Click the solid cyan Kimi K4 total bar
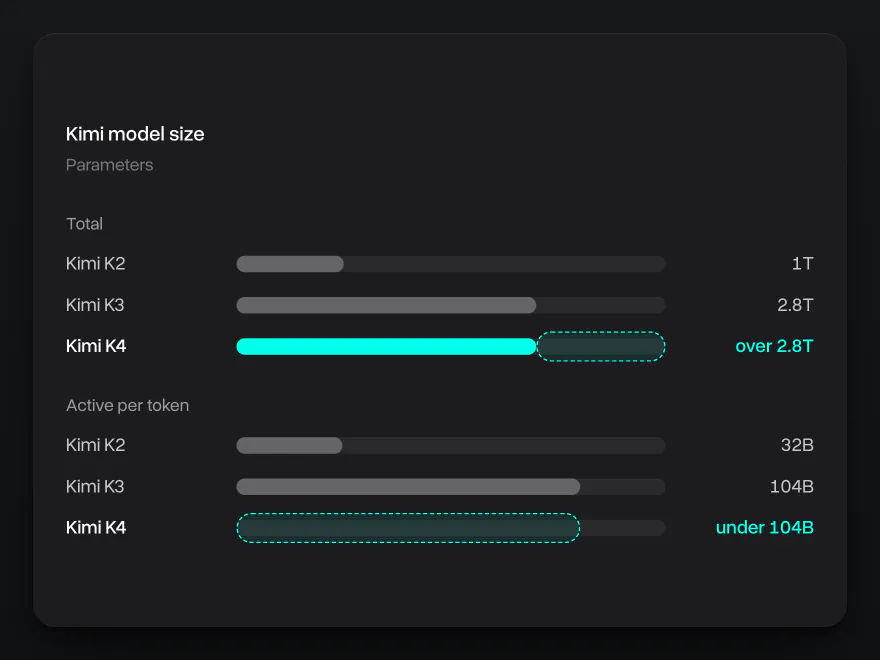This screenshot has width=880, height=660. pos(386,346)
